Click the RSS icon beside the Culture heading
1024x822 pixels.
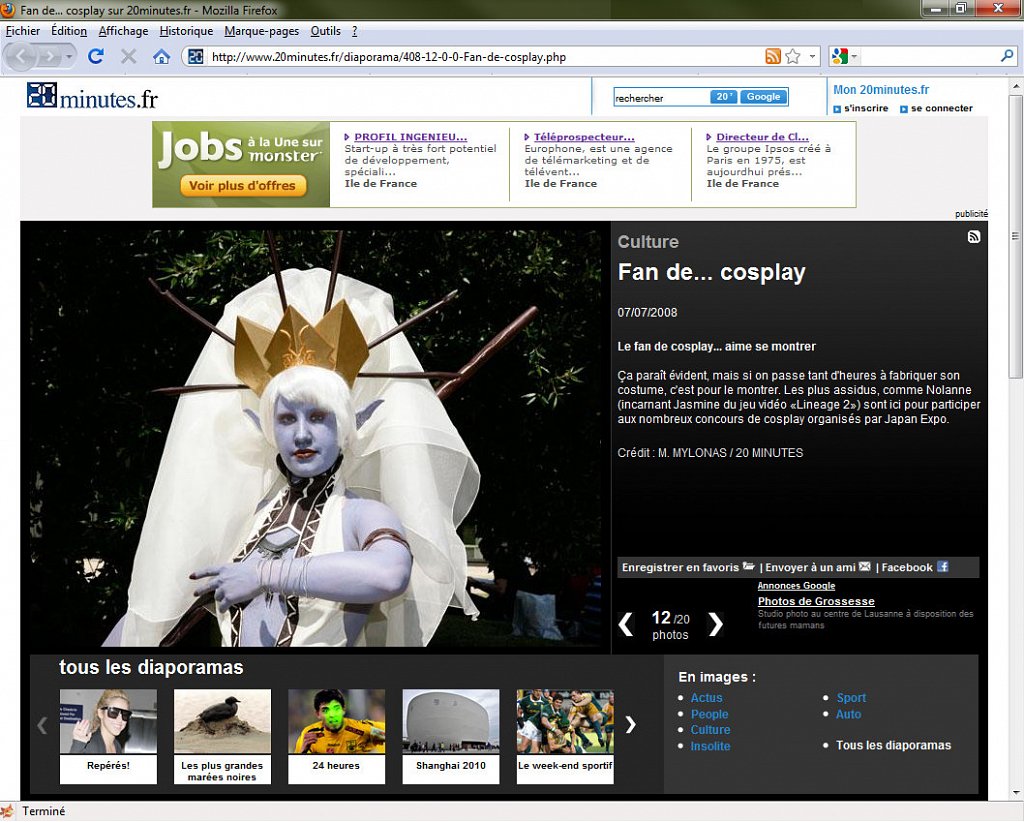pos(973,237)
